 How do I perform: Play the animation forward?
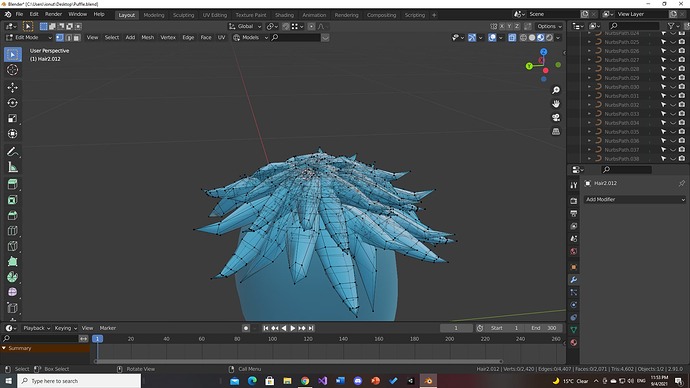293,328
